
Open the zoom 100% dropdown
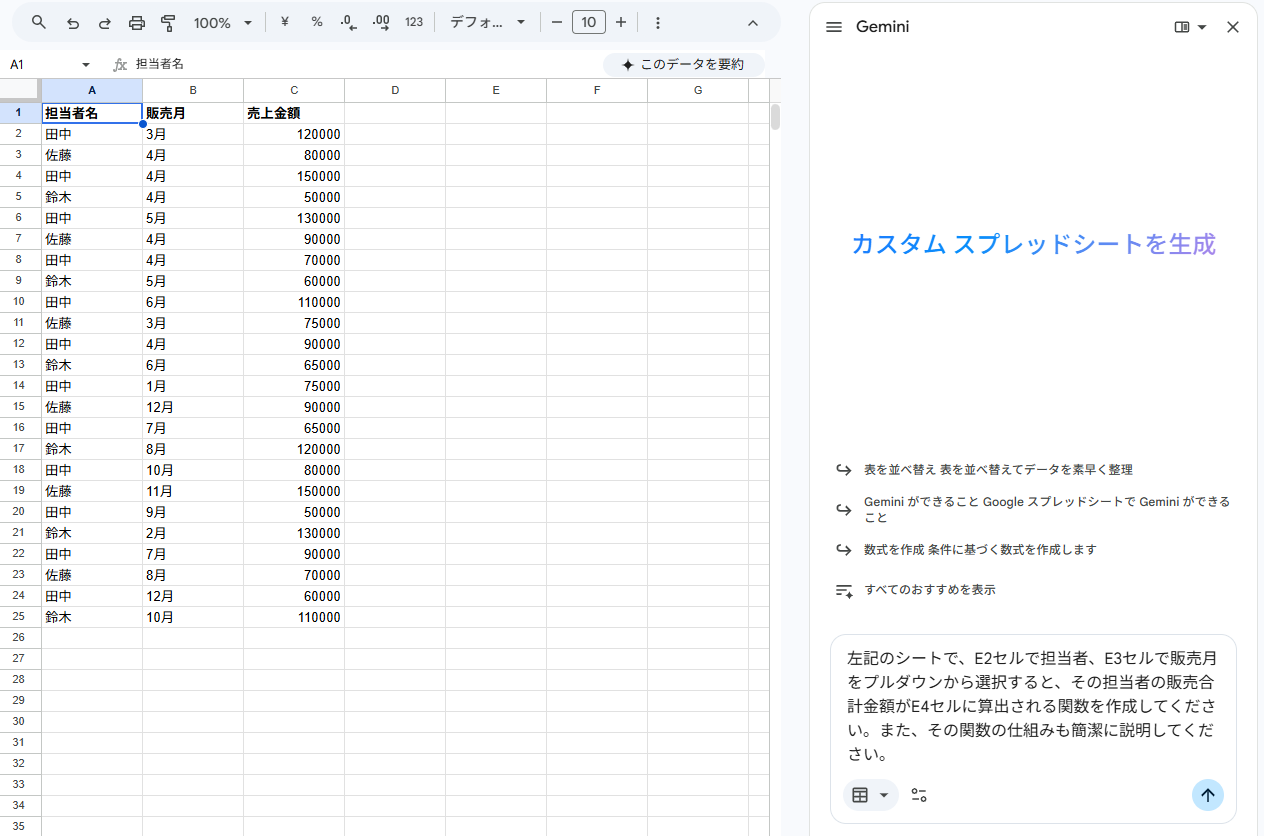pyautogui.click(x=222, y=22)
